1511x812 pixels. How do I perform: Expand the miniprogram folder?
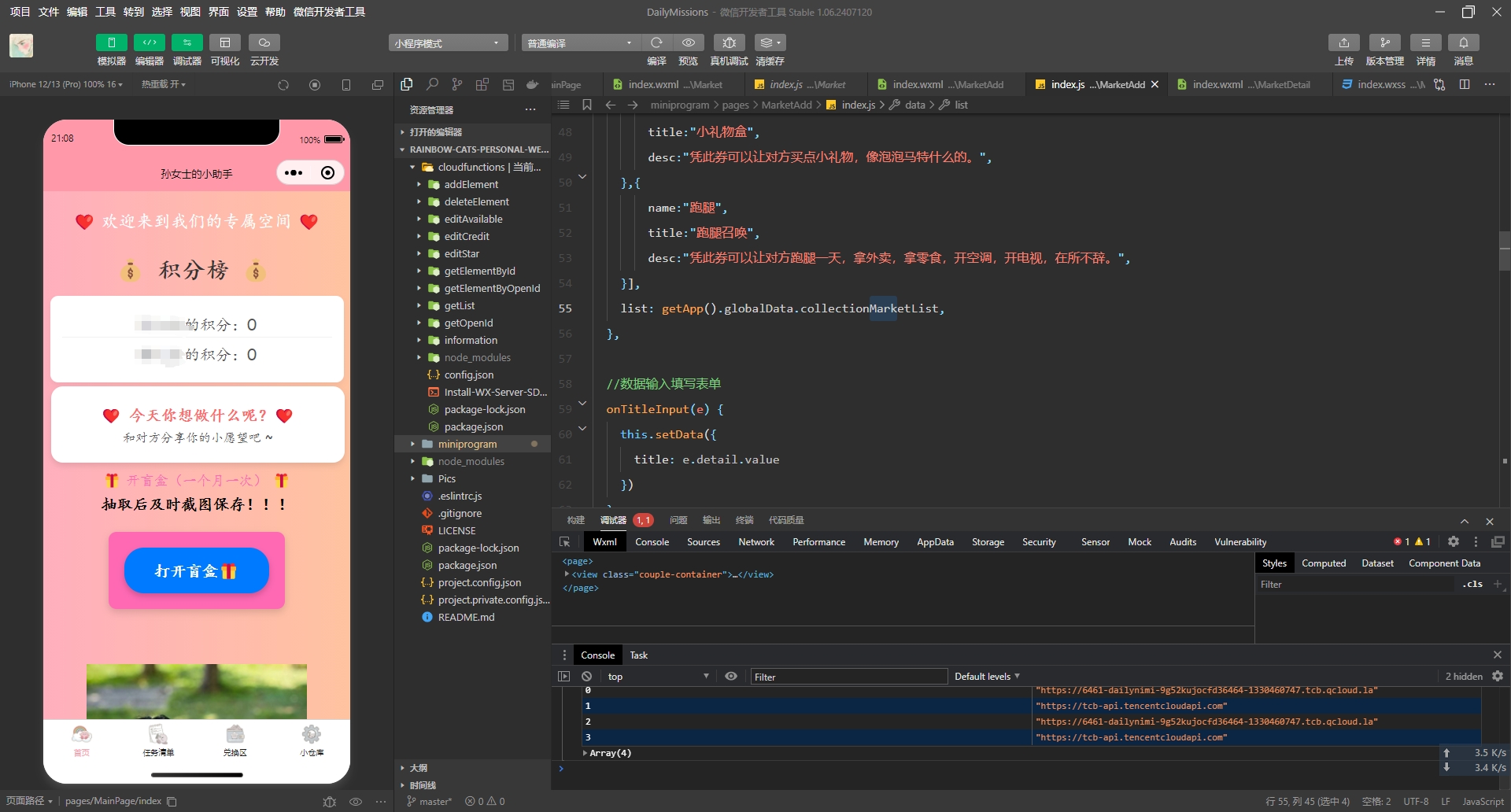coord(467,444)
